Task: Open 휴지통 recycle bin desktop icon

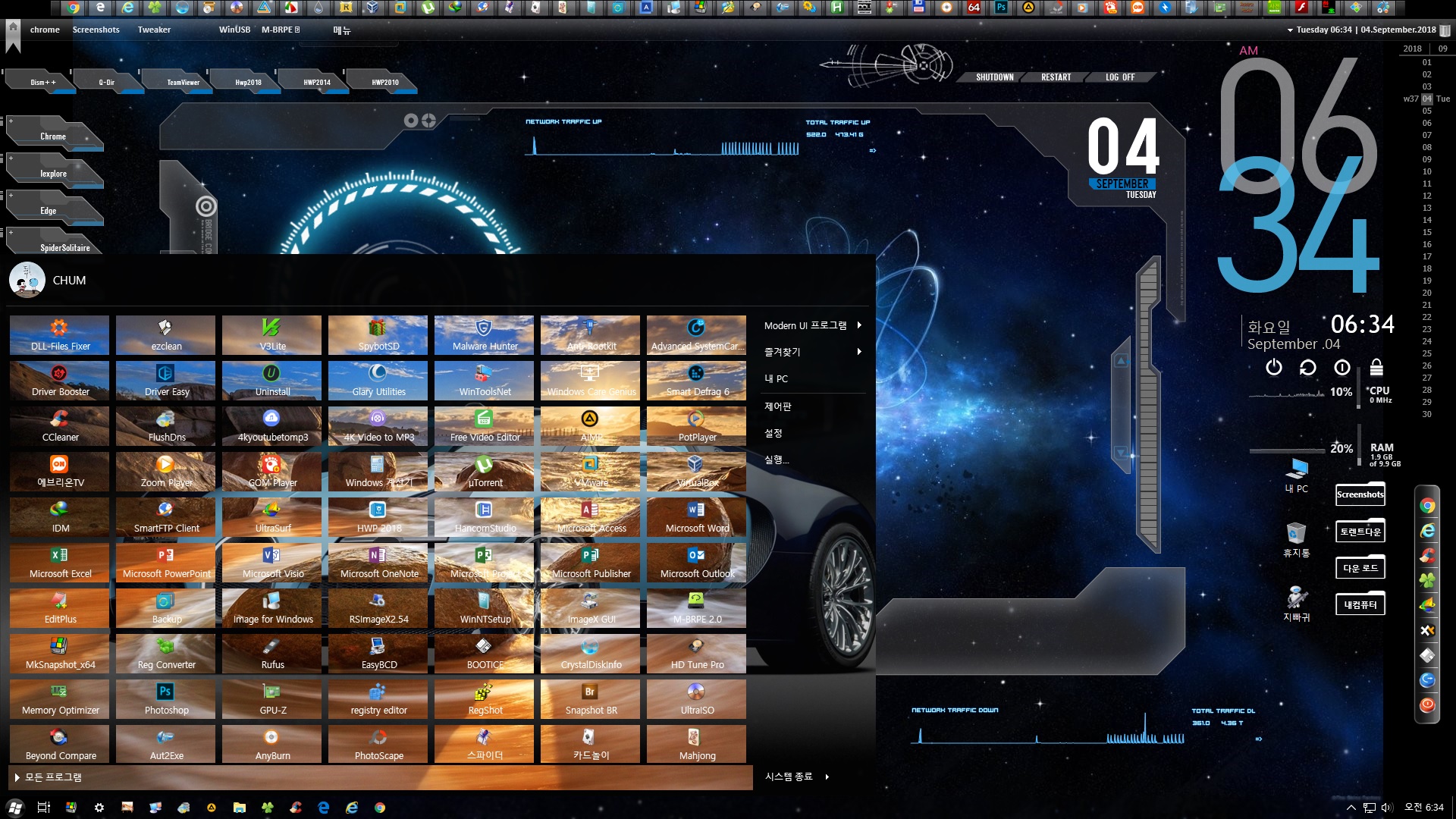Action: [x=1296, y=539]
